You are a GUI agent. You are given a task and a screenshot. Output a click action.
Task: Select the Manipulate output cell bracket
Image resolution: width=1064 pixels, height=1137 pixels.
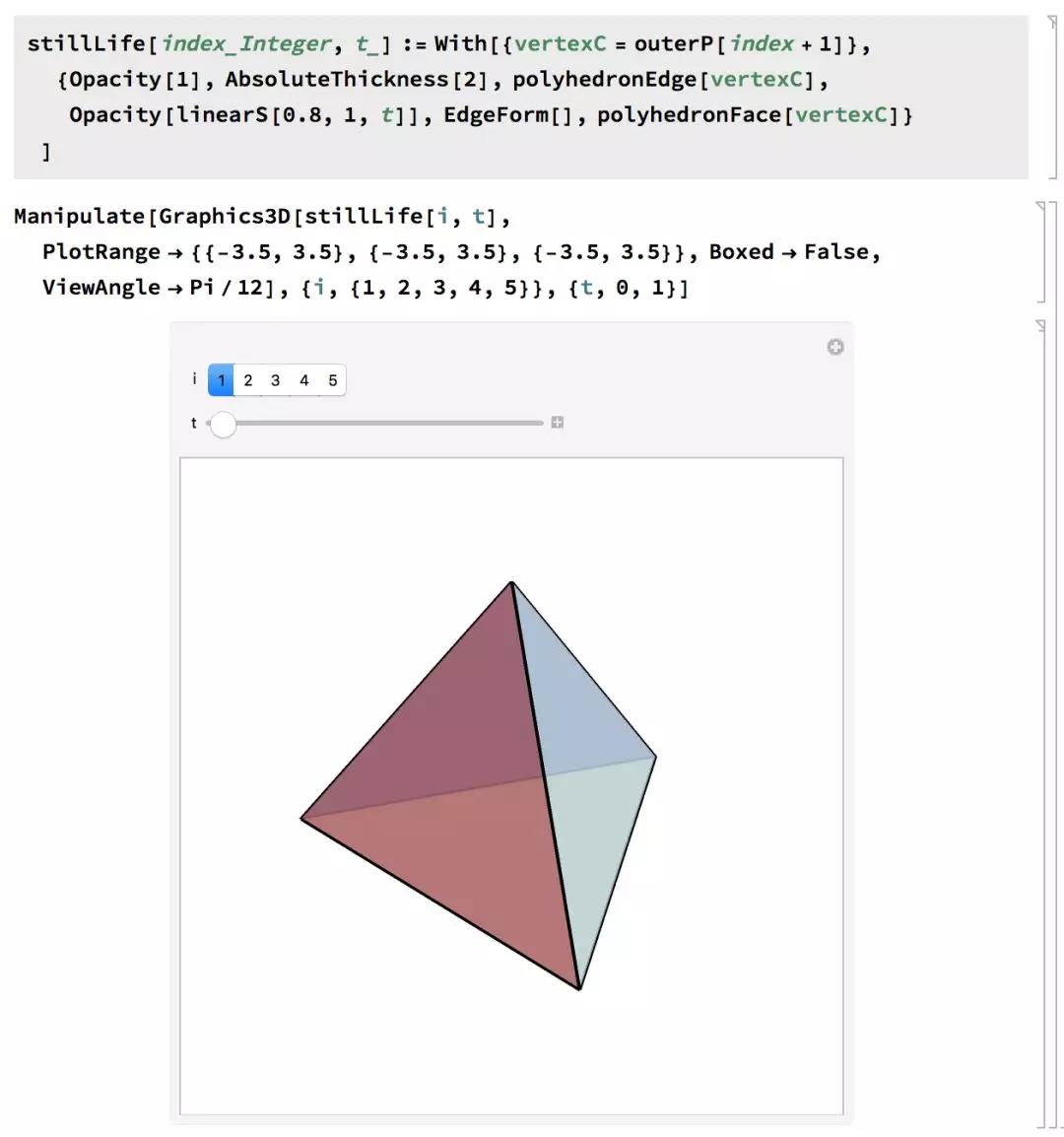(x=1042, y=723)
